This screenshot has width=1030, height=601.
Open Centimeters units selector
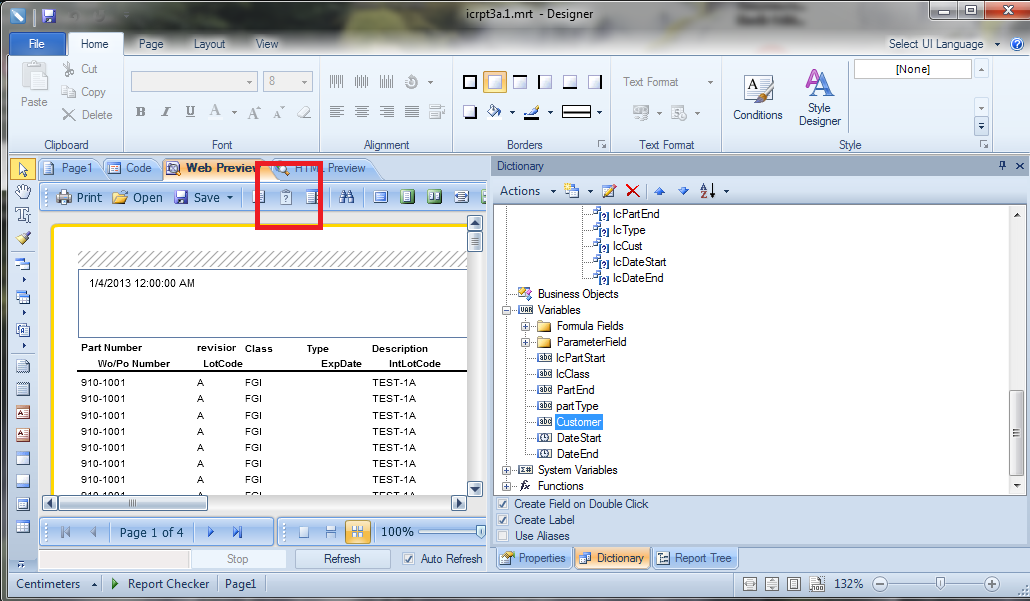56,584
